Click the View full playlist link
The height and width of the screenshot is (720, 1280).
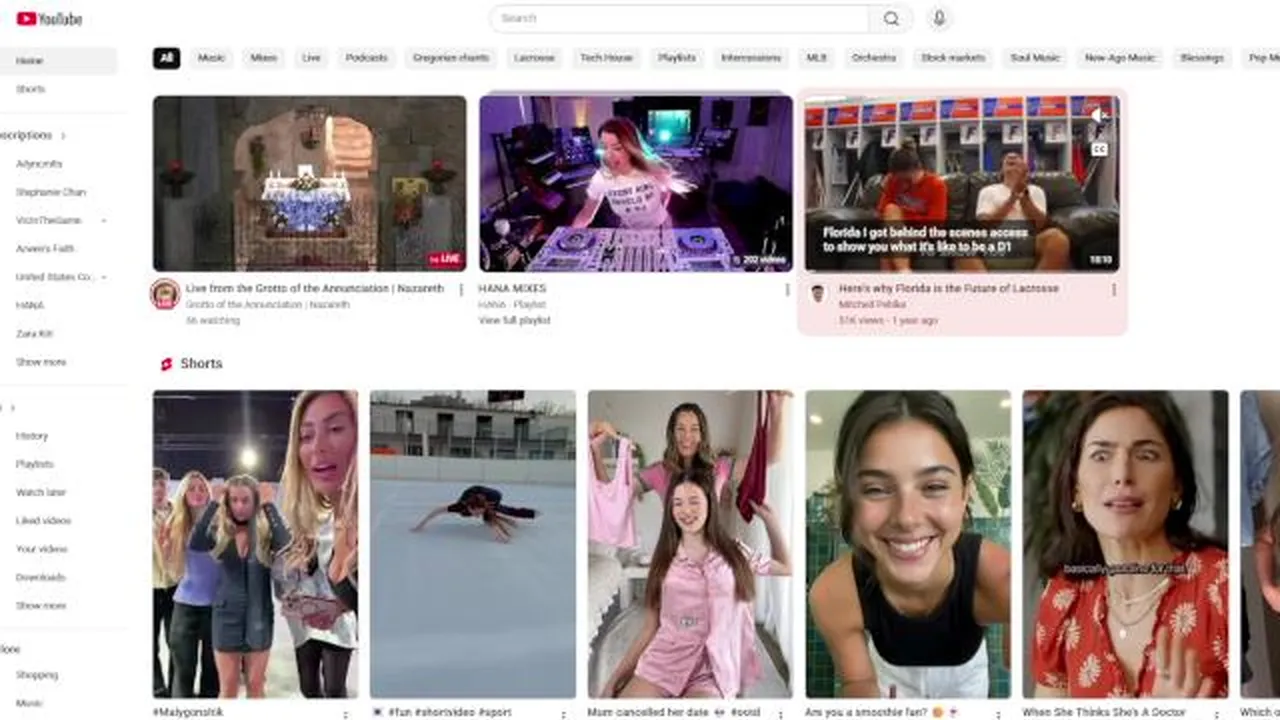tap(514, 320)
